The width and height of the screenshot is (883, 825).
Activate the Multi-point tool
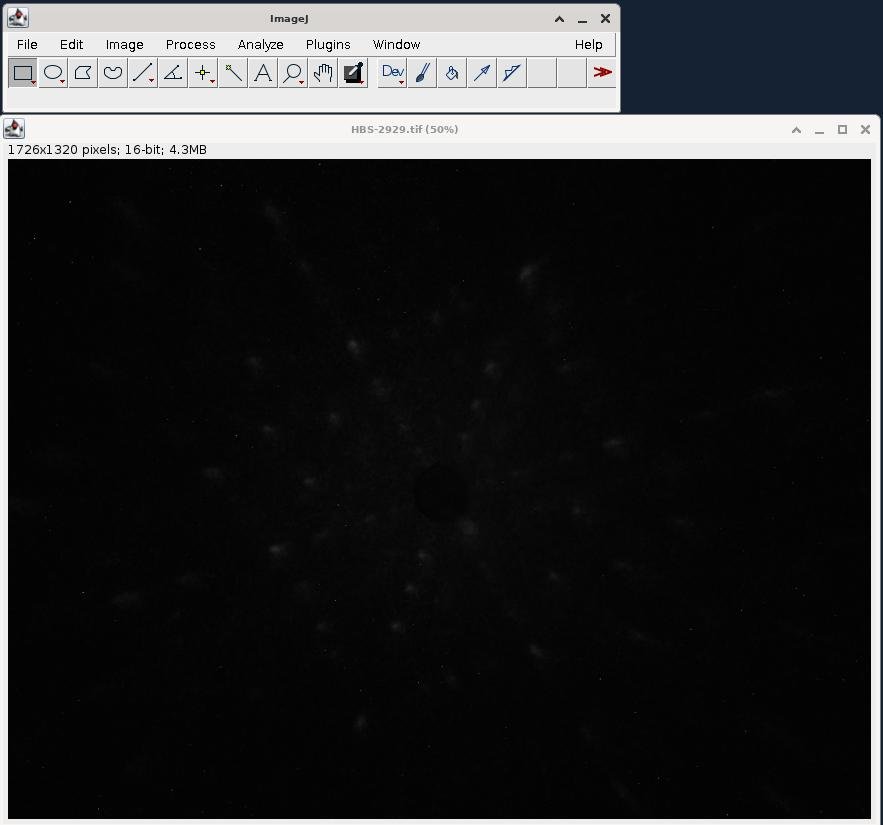(x=203, y=73)
